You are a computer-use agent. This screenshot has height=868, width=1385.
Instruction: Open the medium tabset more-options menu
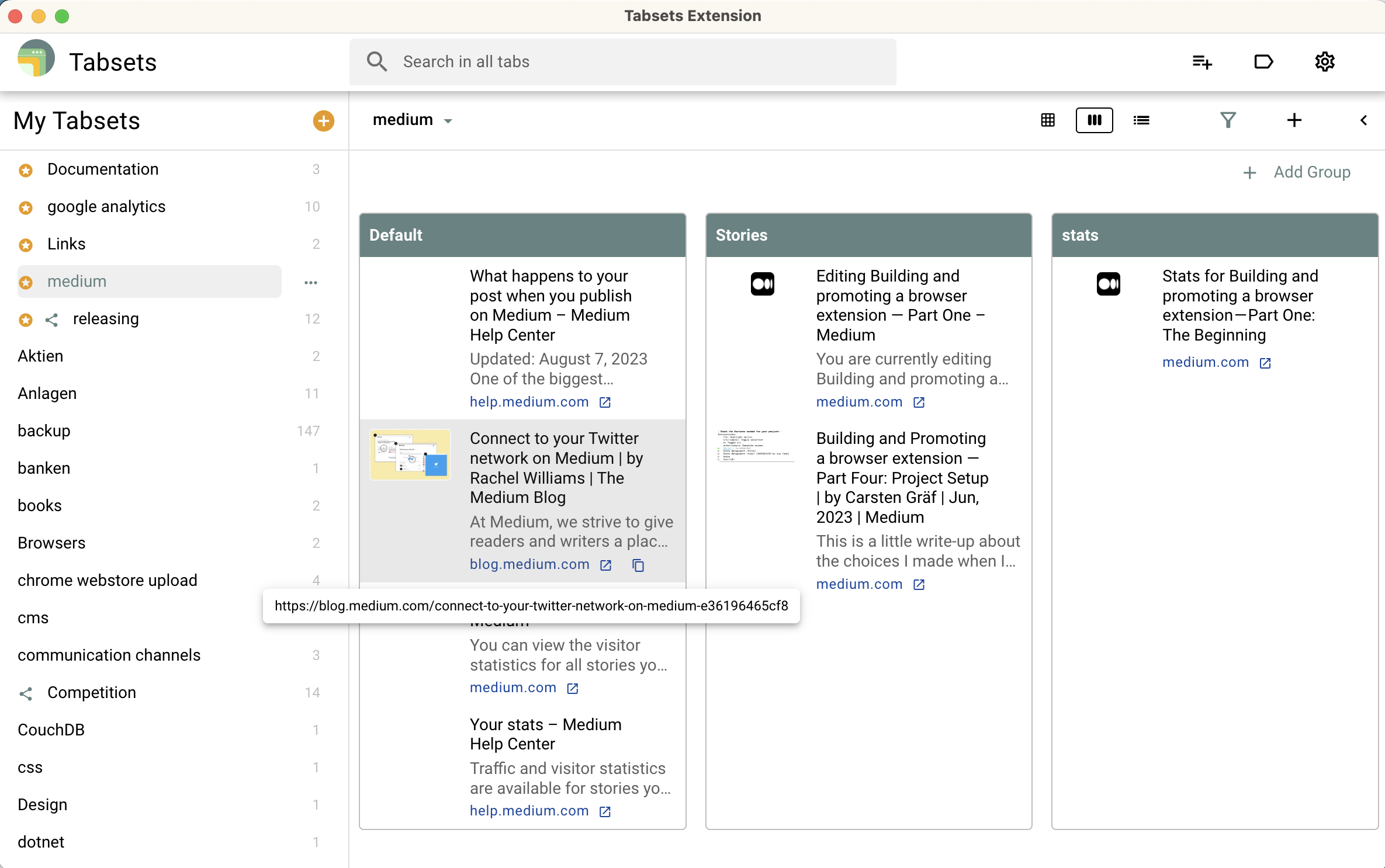311,282
